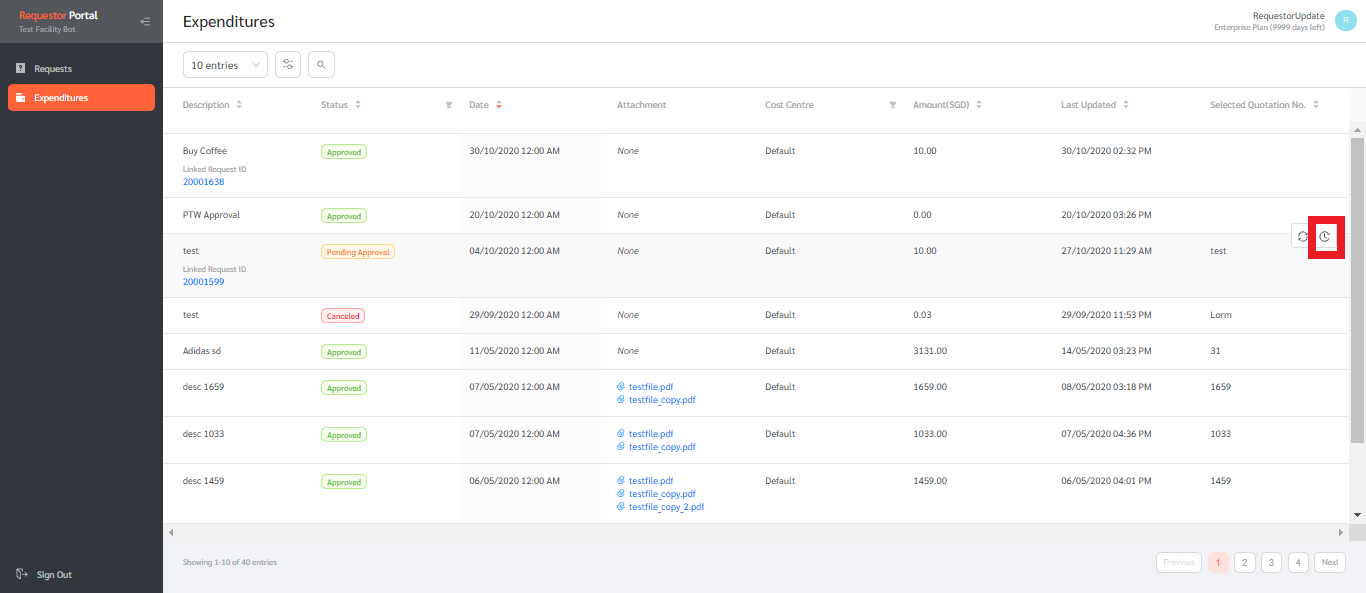
Task: Go to page 2
Action: coord(1244,562)
